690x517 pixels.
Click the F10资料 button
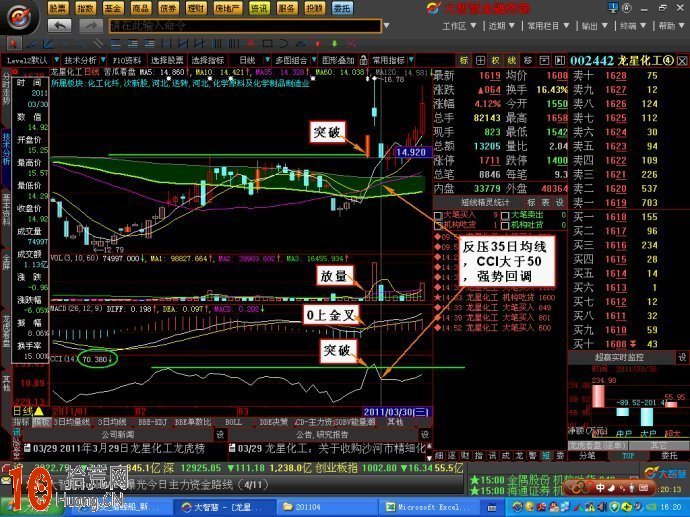[x=126, y=60]
